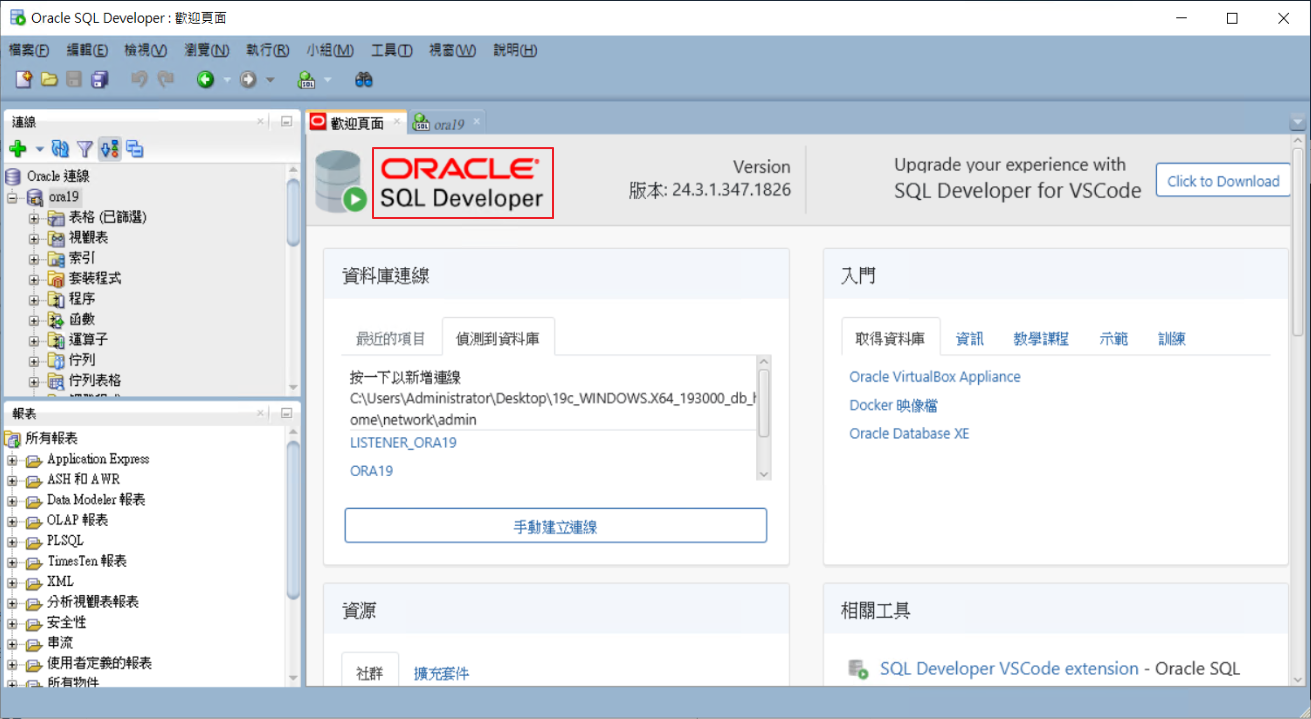The image size is (1311, 719).
Task: Expand the PLSQL reports node
Action: [13, 541]
